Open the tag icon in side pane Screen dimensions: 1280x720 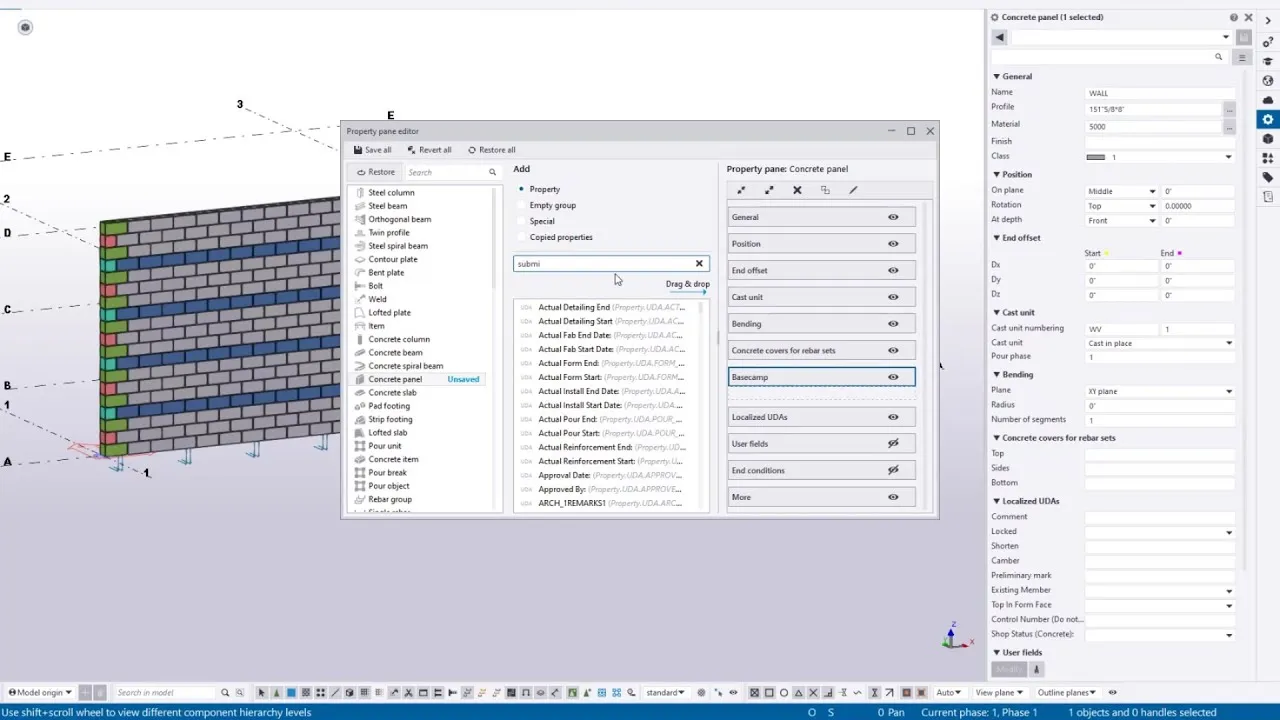coord(1268,177)
